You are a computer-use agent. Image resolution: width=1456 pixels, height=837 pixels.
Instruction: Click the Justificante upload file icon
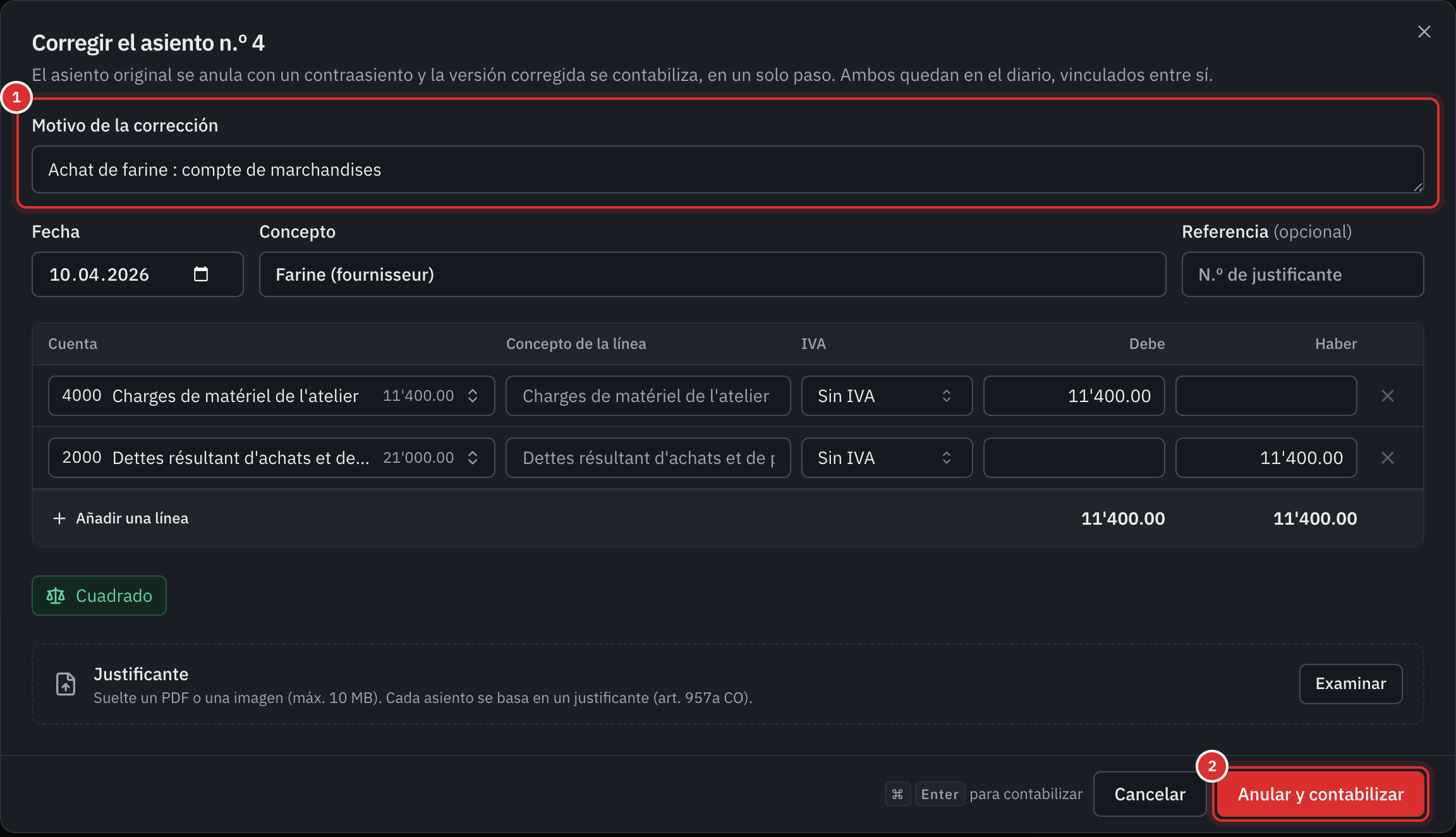pyautogui.click(x=66, y=684)
